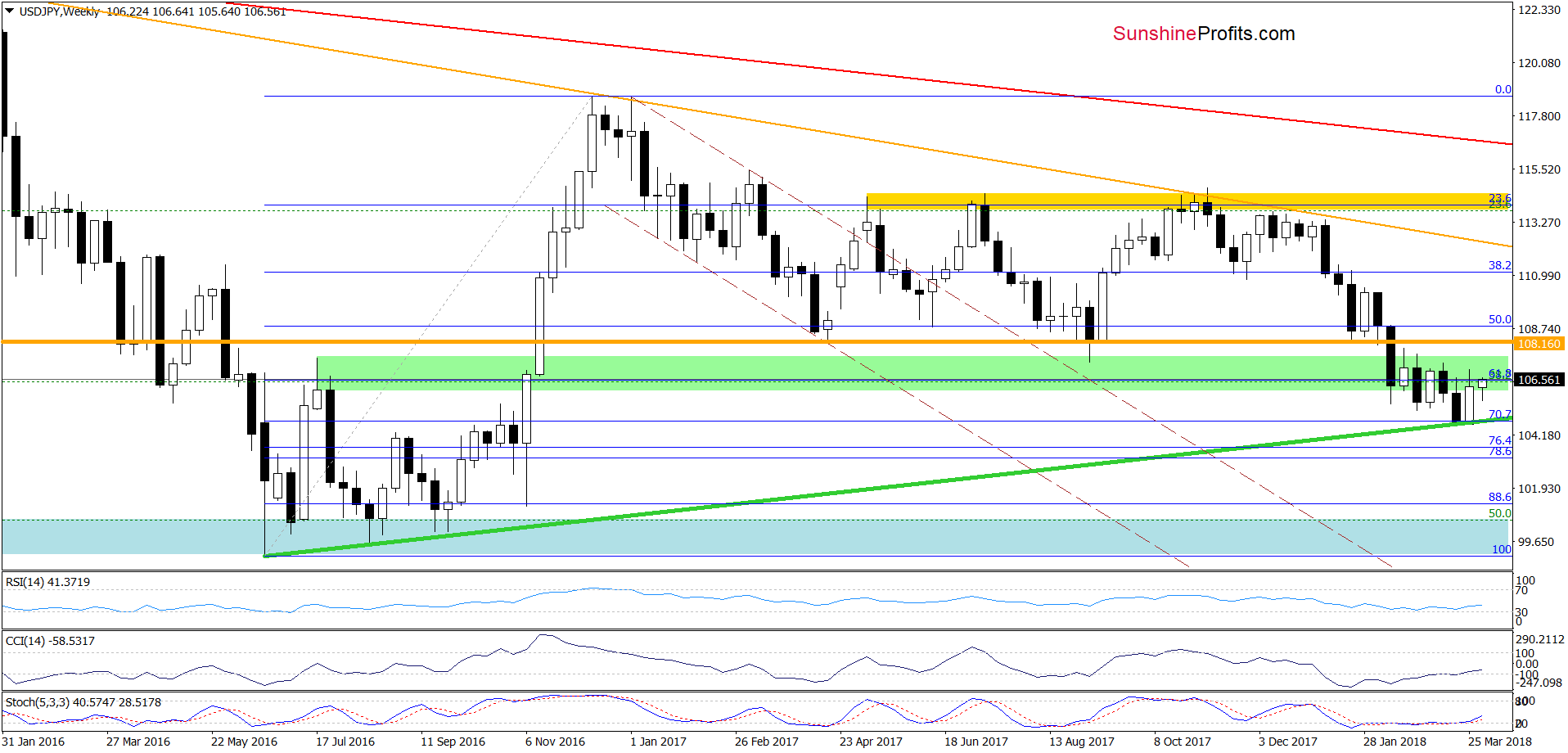The height and width of the screenshot is (753, 1568).
Task: Click the 115.520 price axis label
Action: 1539,169
